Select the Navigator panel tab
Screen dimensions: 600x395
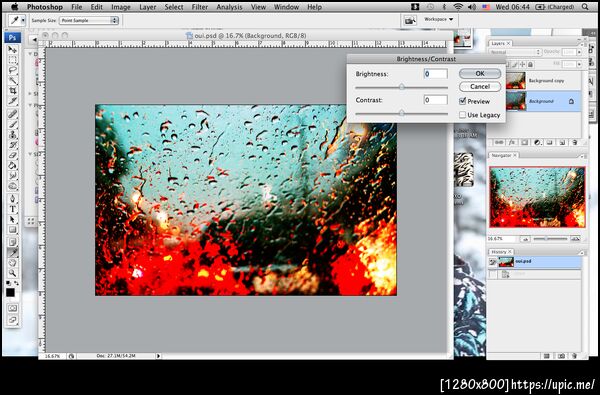click(x=504, y=155)
